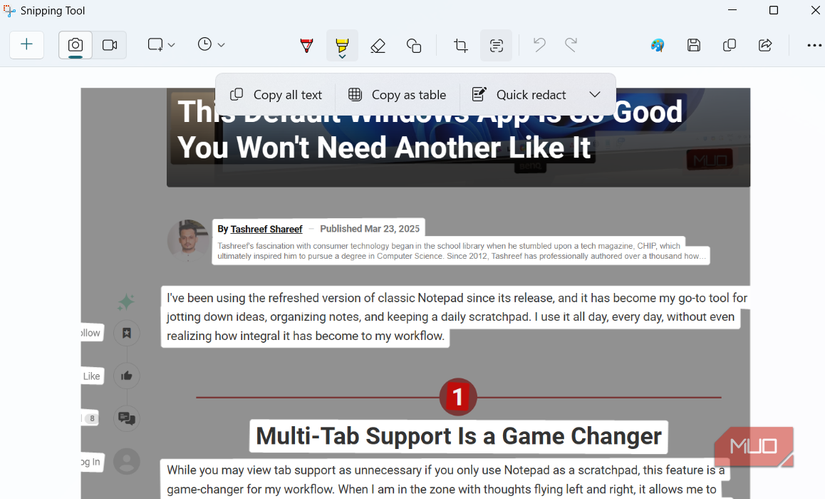Click Copy all text
This screenshot has height=499, width=825.
(x=276, y=95)
